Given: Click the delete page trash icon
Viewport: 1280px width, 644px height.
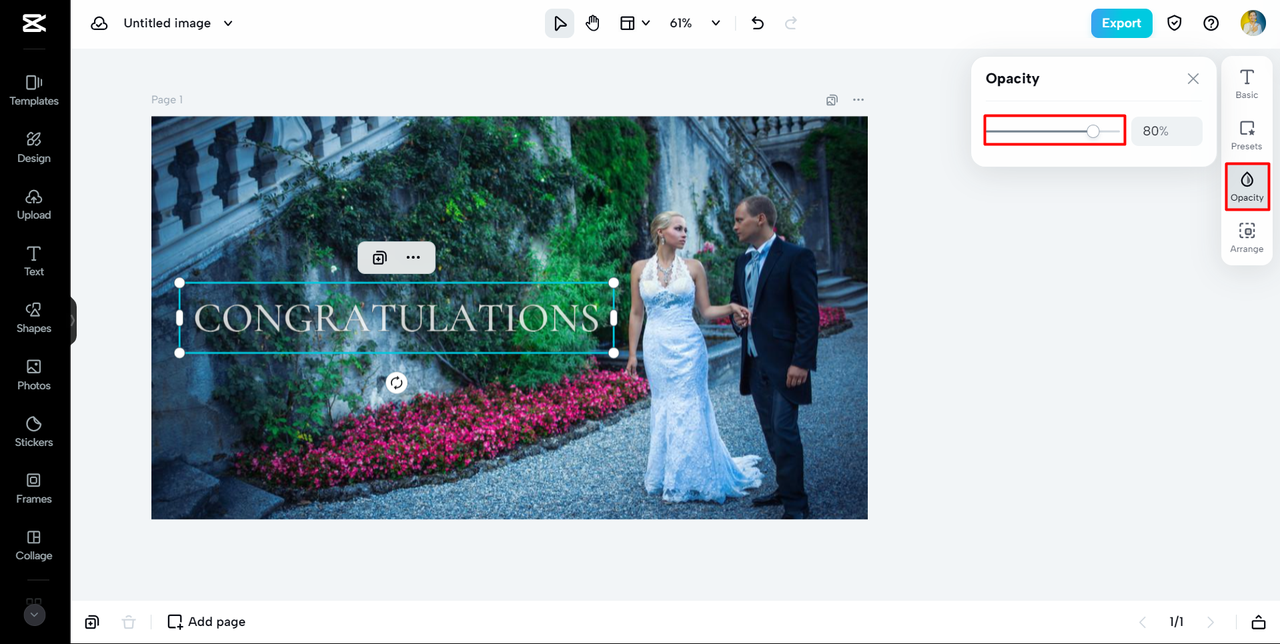Looking at the screenshot, I should point(128,622).
